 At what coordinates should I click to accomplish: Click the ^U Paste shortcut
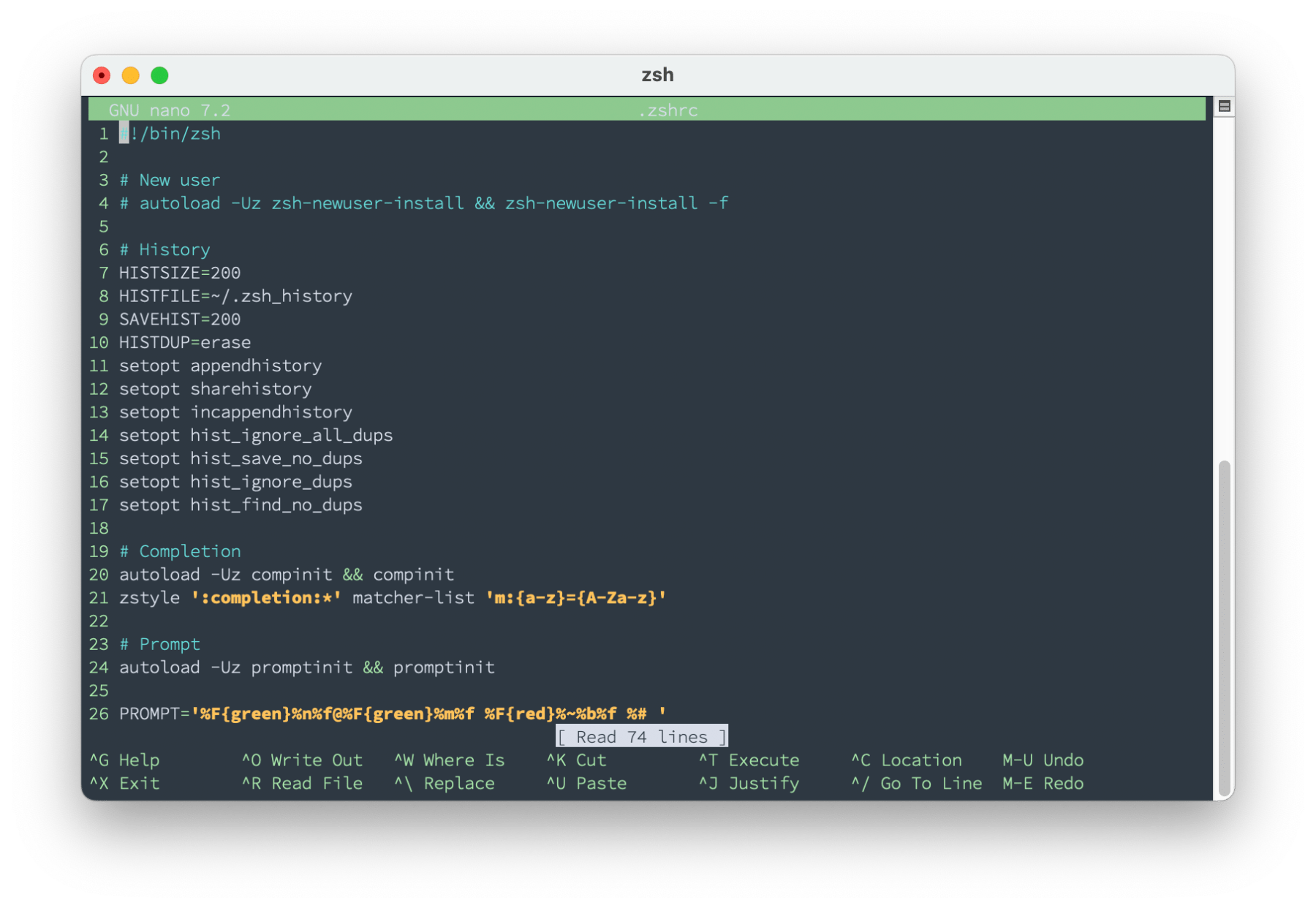click(587, 784)
